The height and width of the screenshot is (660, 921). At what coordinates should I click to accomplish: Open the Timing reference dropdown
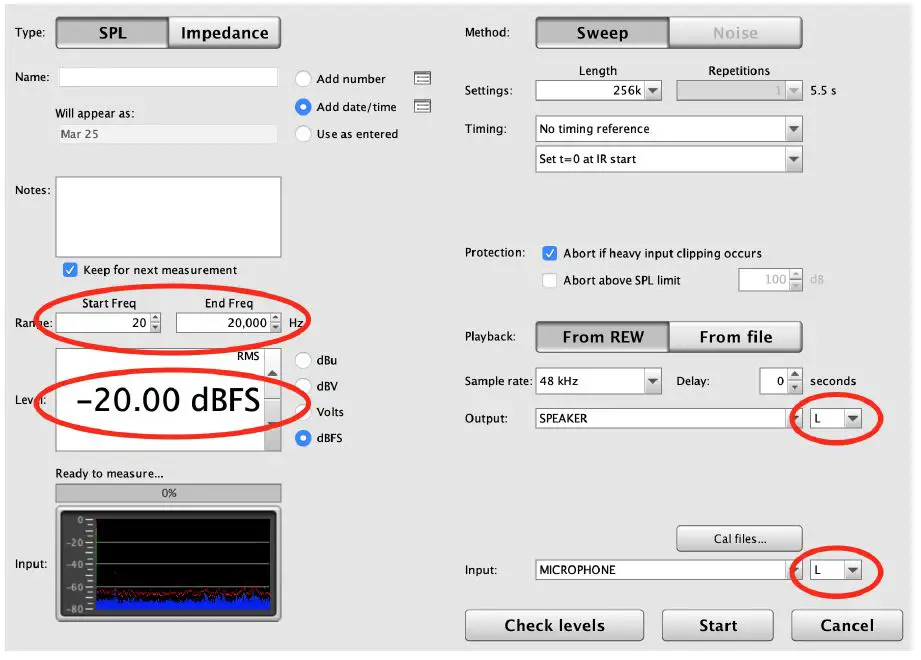pos(793,129)
